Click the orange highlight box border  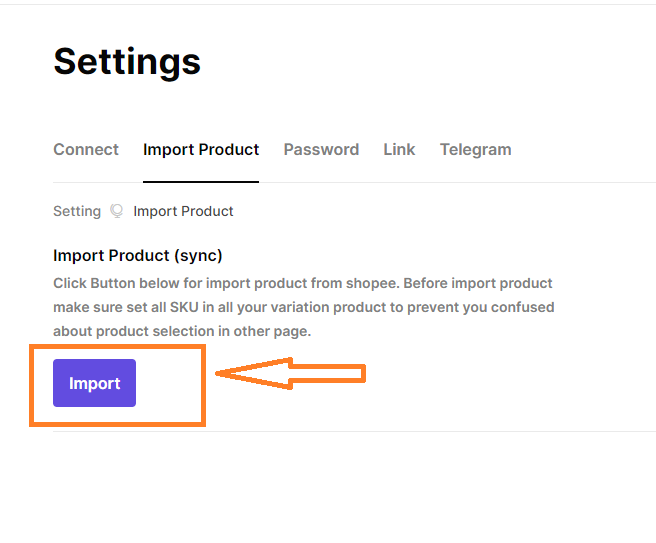tap(117, 346)
